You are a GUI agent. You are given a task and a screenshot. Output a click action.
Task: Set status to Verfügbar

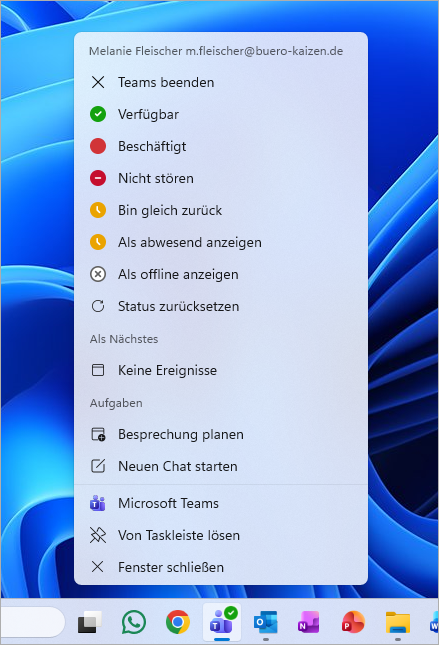pyautogui.click(x=221, y=114)
